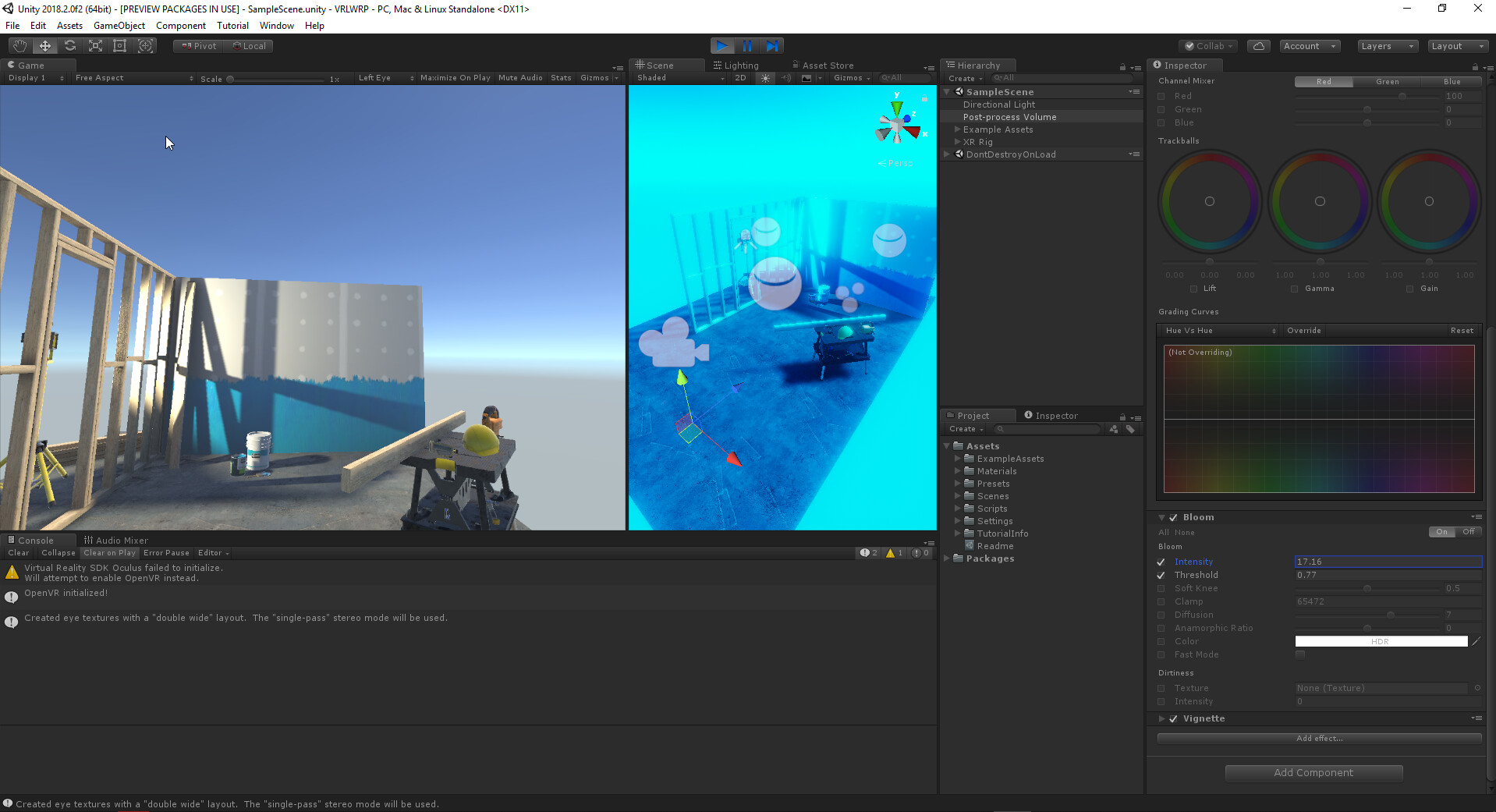Click the Step frame button
The width and height of the screenshot is (1496, 812).
(x=771, y=45)
